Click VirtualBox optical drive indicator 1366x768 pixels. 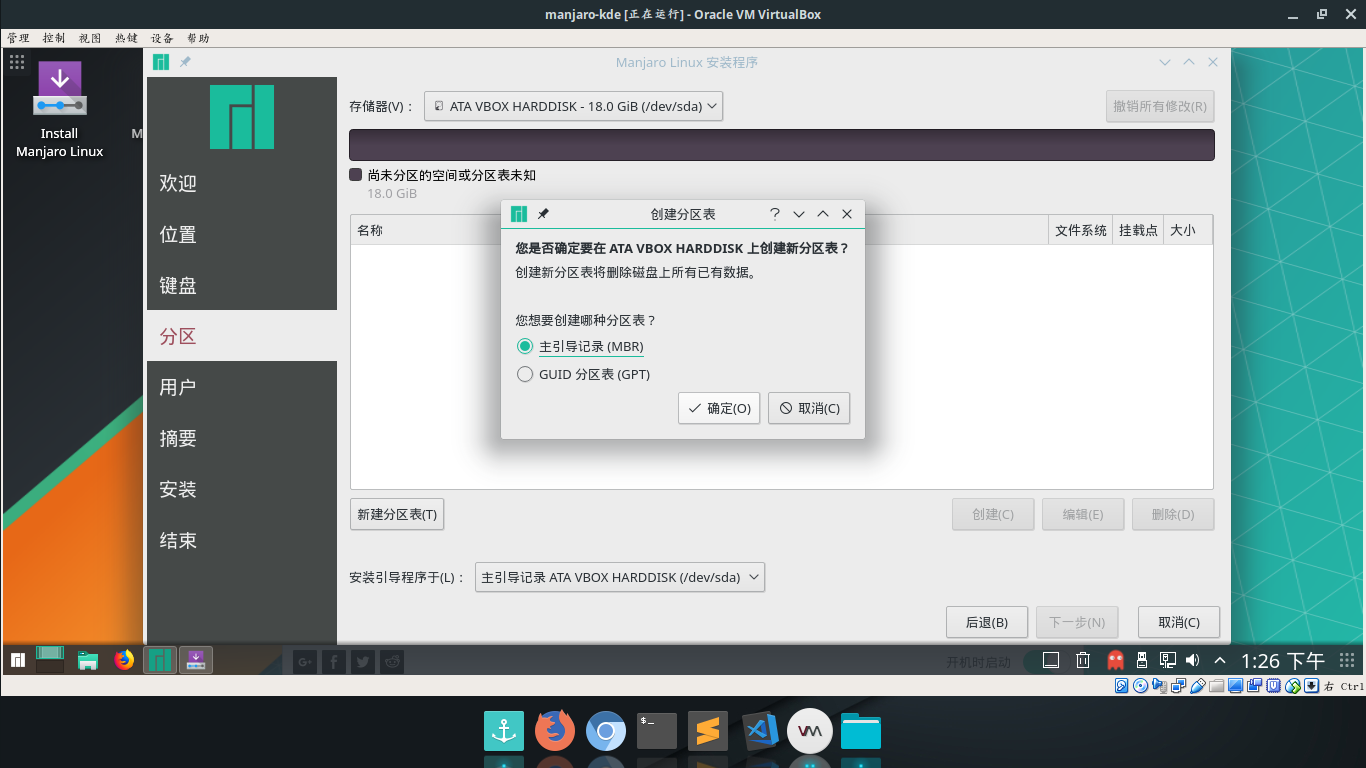1140,686
